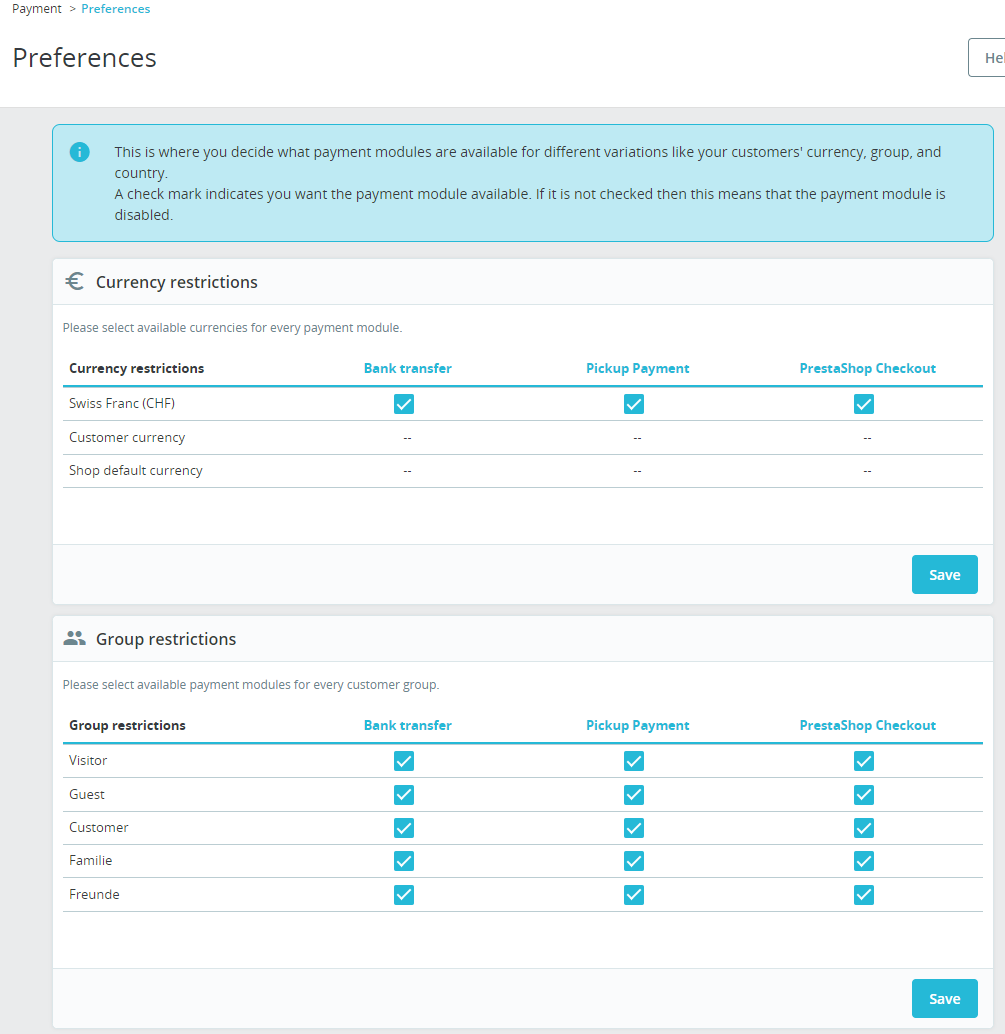The width and height of the screenshot is (1005, 1034).
Task: Uncheck Pickup Payment for the Guest group
Action: pyautogui.click(x=633, y=794)
